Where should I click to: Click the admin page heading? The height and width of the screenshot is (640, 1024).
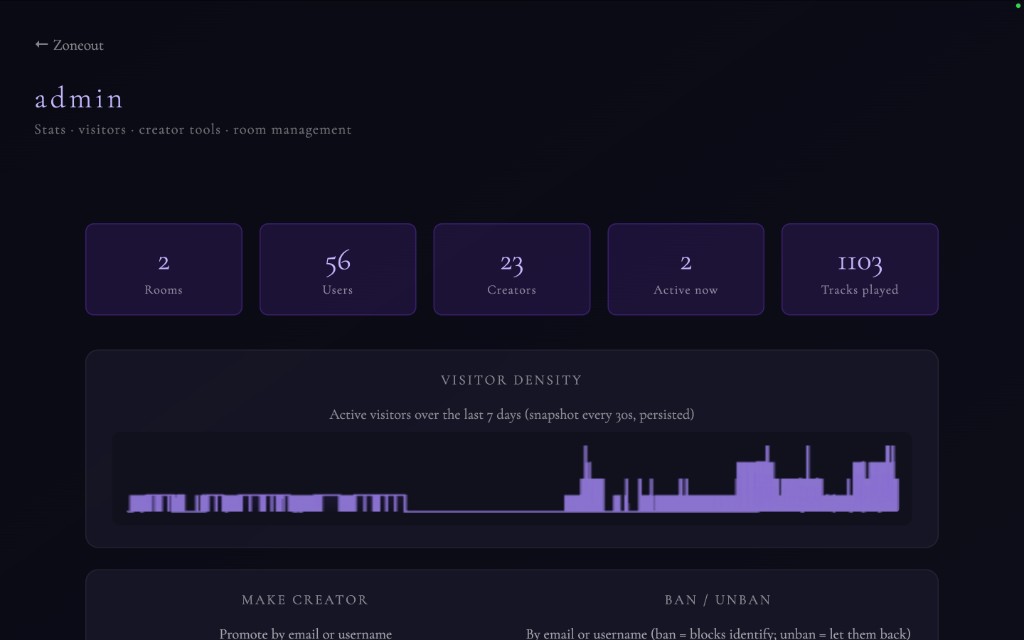point(79,99)
